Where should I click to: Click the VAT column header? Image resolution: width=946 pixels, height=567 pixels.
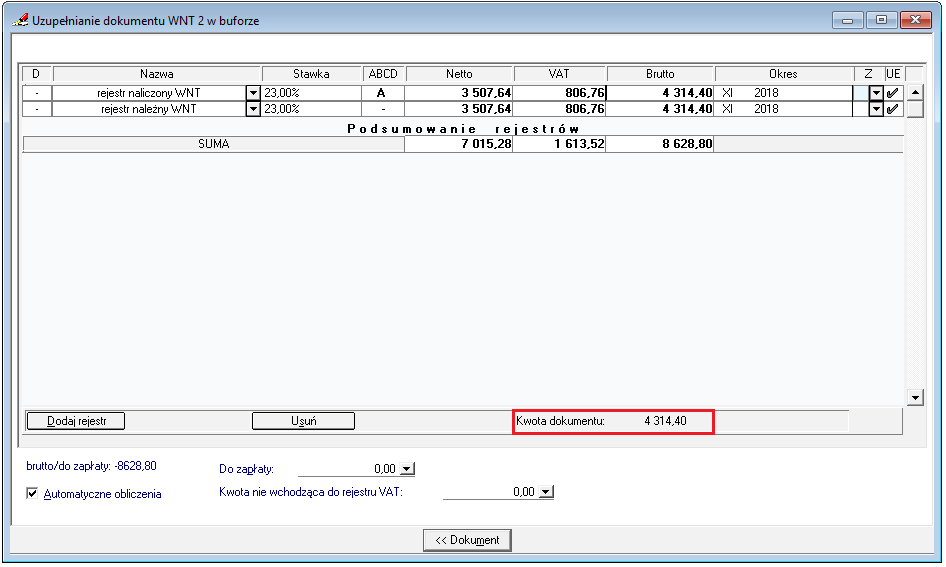(x=559, y=74)
